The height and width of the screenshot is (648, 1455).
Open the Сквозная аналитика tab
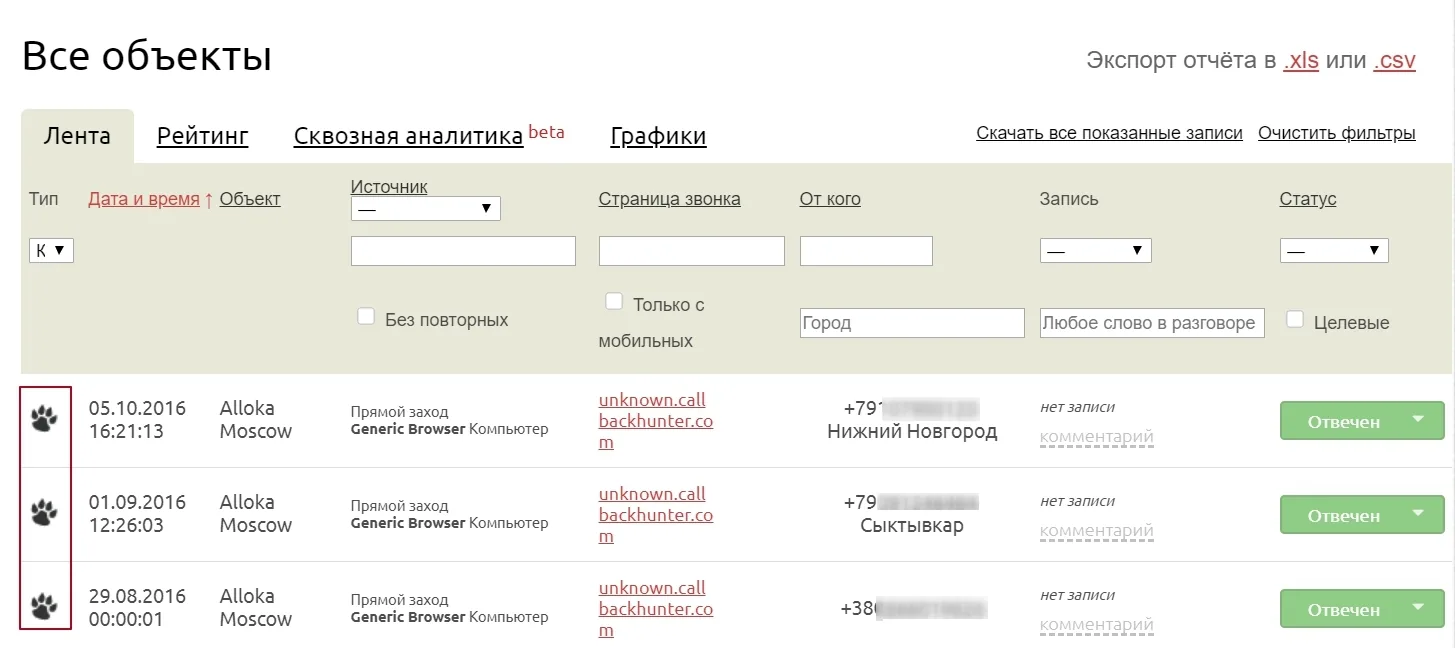(x=408, y=136)
